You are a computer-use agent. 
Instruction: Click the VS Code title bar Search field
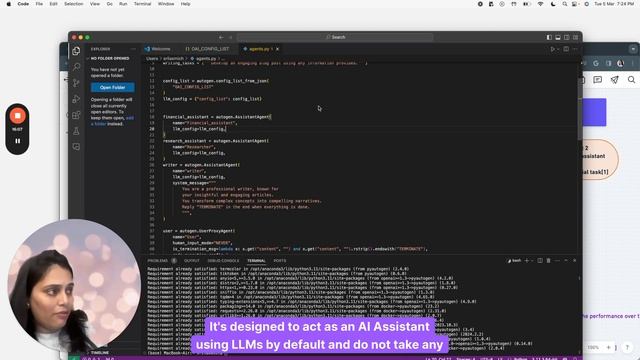(x=335, y=37)
